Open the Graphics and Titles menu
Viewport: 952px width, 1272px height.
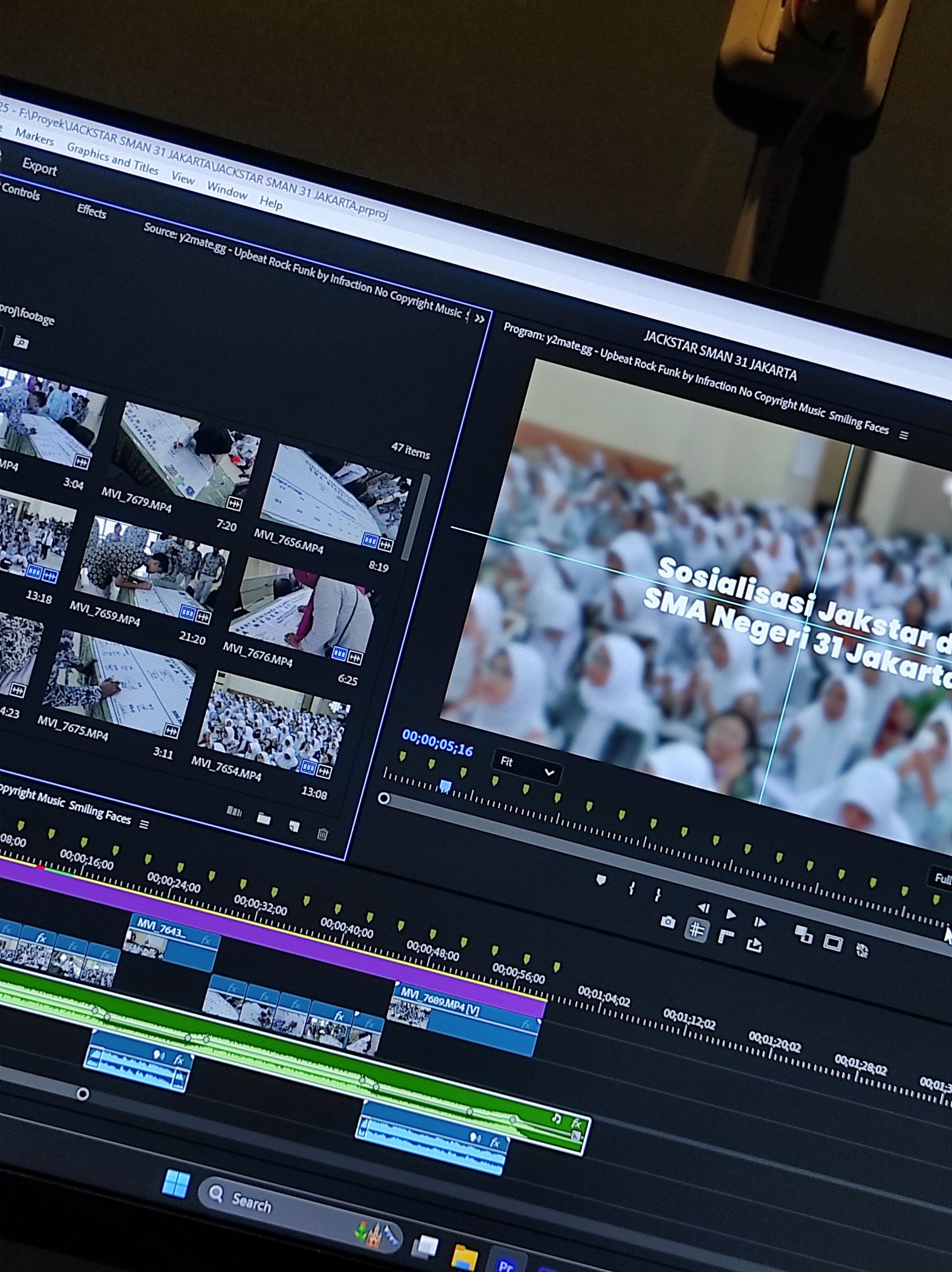[113, 159]
